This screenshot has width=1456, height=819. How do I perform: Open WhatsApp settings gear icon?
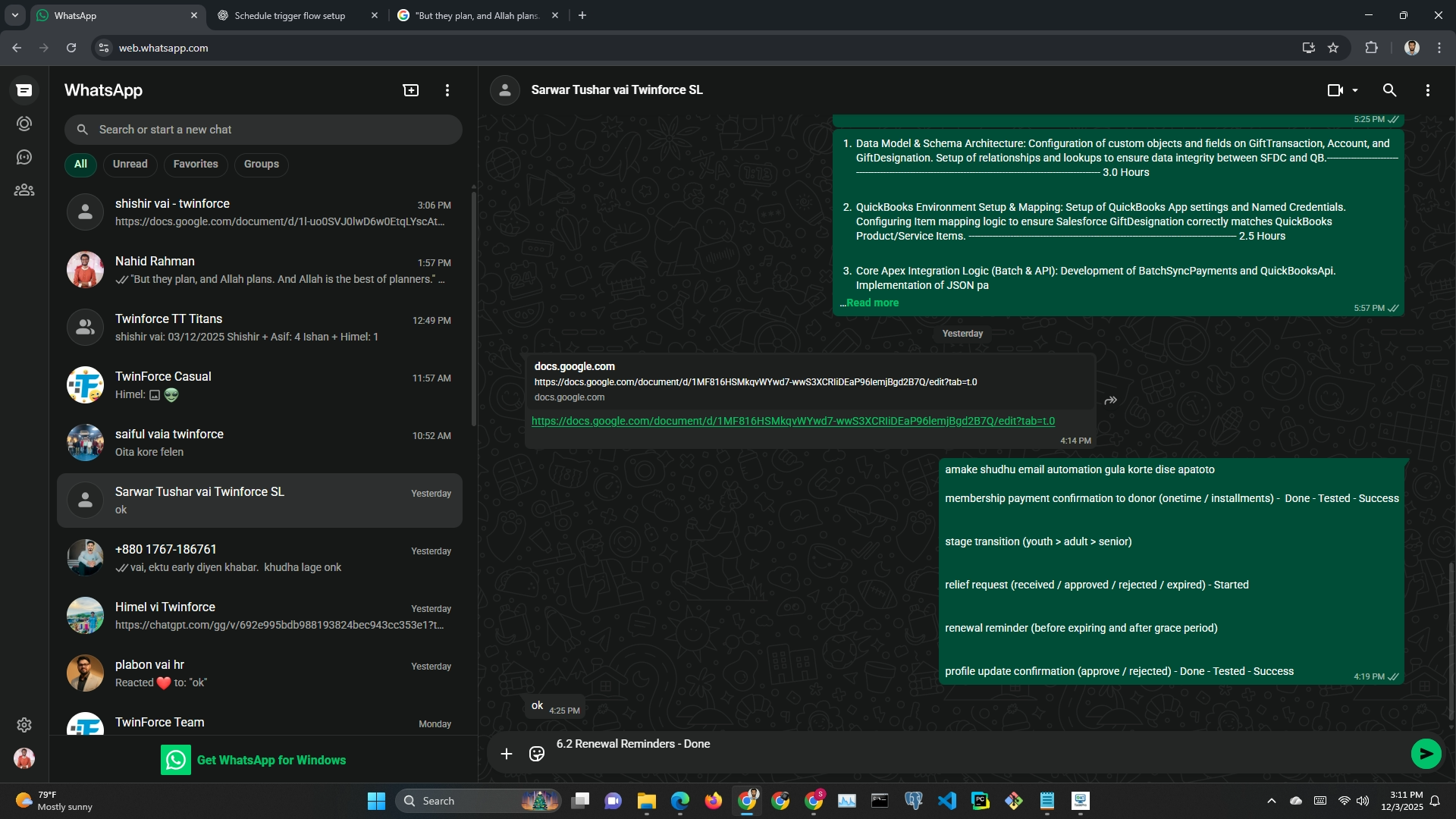click(x=24, y=725)
